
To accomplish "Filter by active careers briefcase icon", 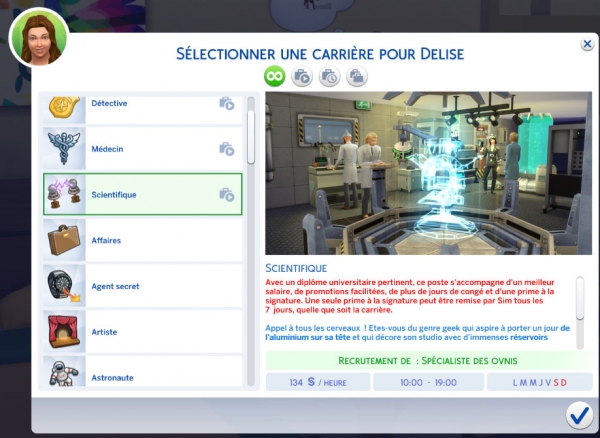I will [x=302, y=76].
